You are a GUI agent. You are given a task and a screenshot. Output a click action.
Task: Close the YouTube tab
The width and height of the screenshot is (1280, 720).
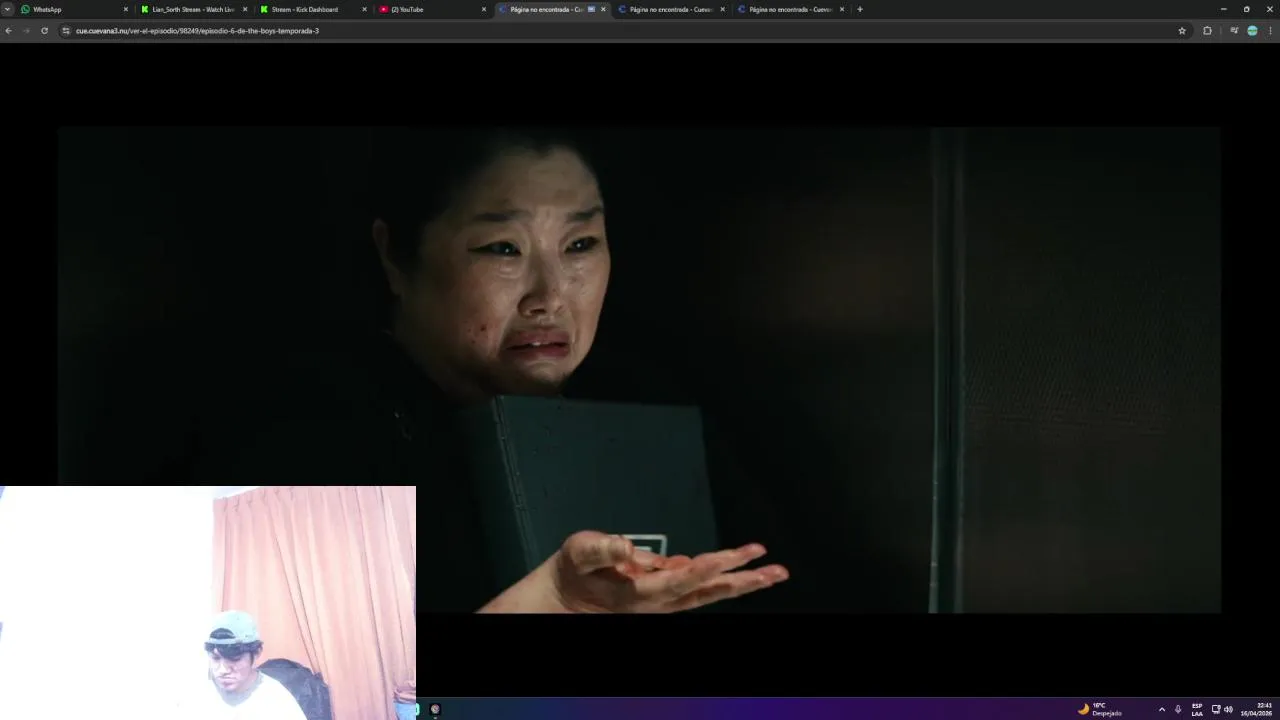(x=484, y=9)
